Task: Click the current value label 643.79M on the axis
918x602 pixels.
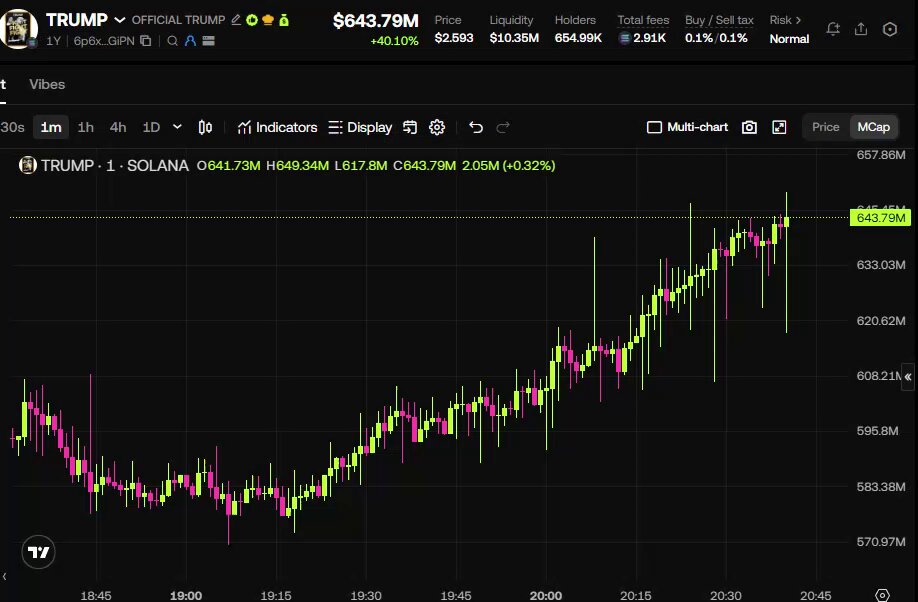Action: click(880, 218)
